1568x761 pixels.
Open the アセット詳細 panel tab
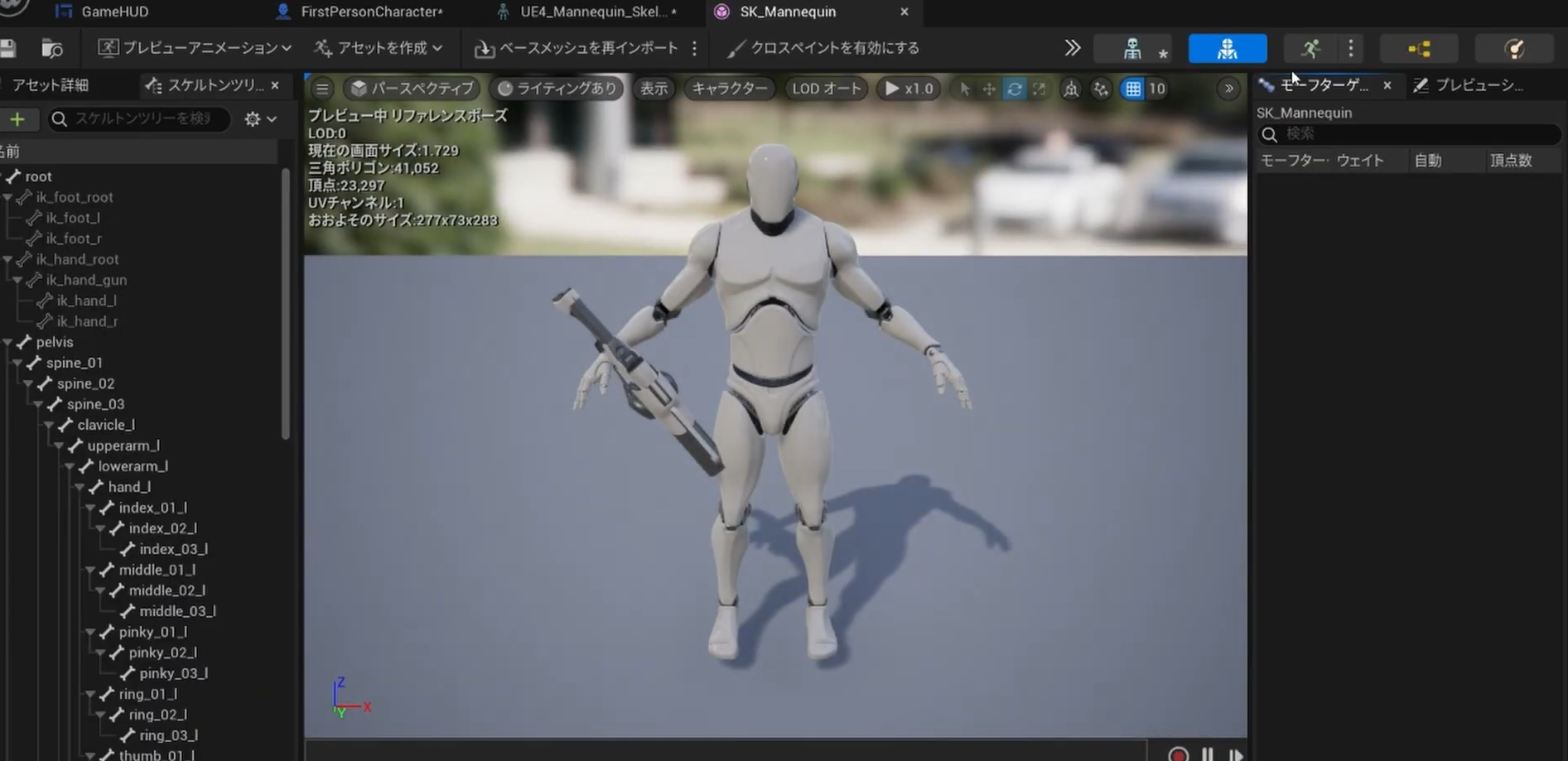[x=50, y=85]
